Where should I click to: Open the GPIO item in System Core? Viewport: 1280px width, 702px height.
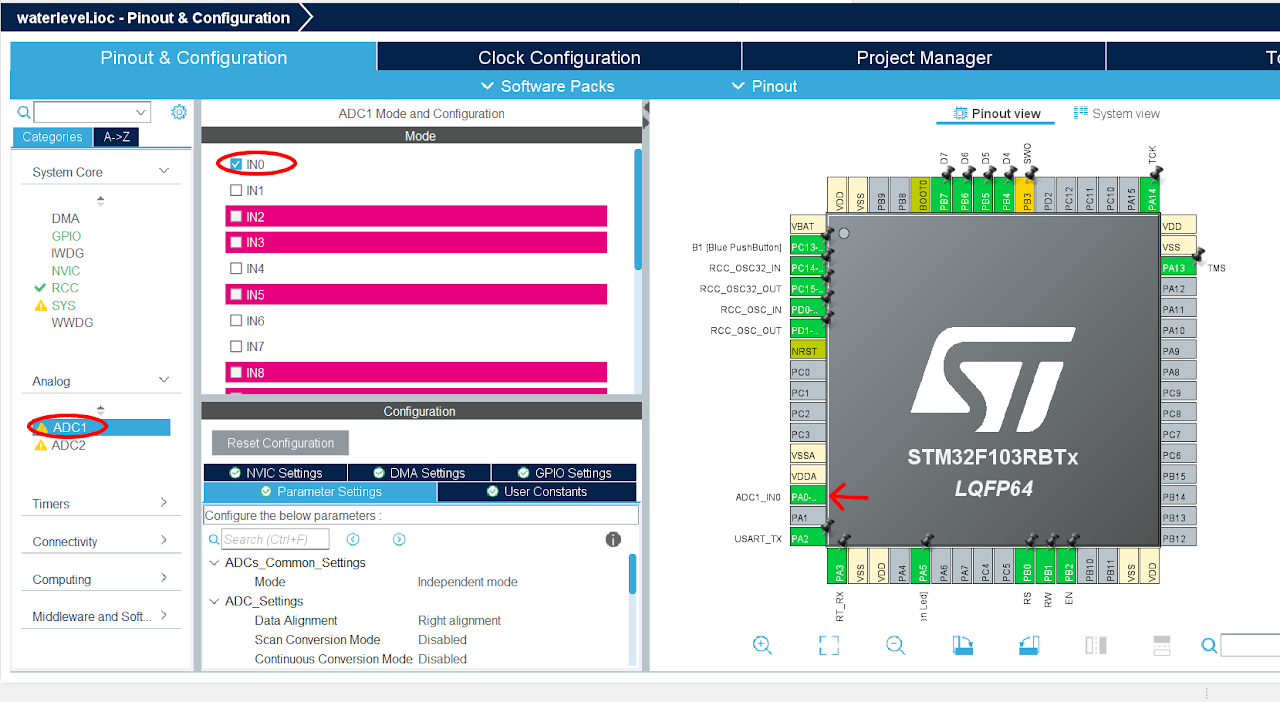[66, 236]
